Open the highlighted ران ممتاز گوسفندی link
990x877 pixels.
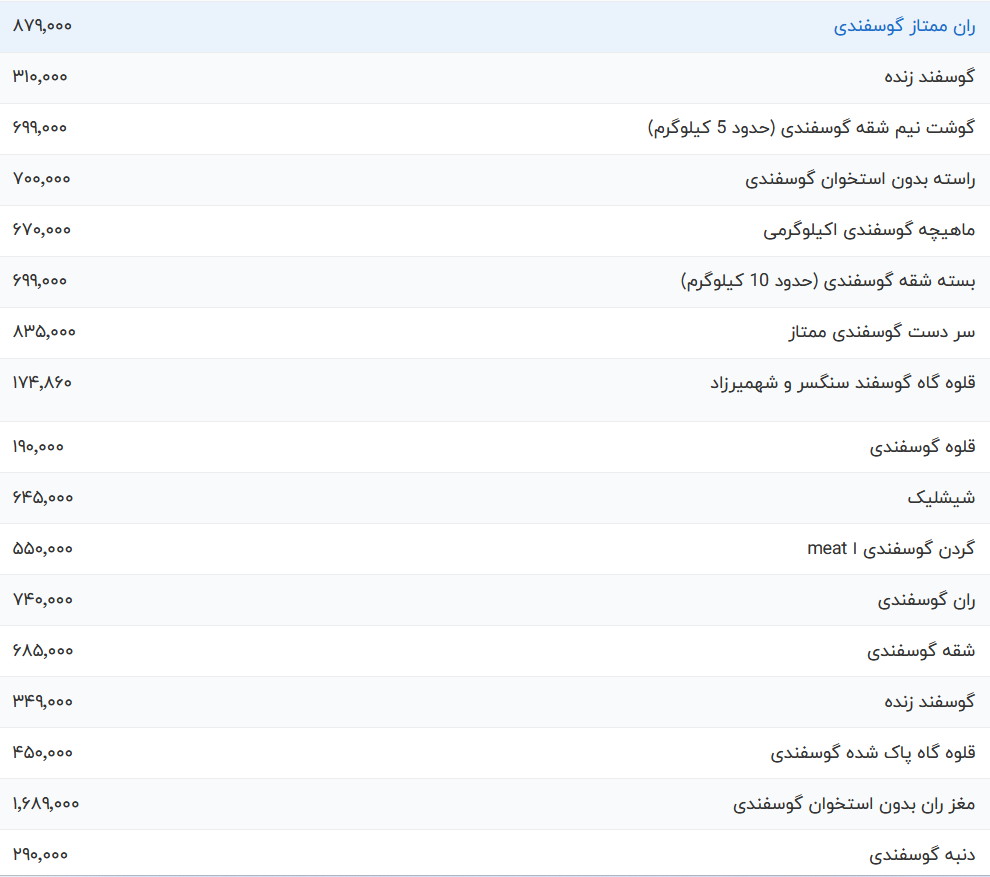pyautogui.click(x=903, y=26)
